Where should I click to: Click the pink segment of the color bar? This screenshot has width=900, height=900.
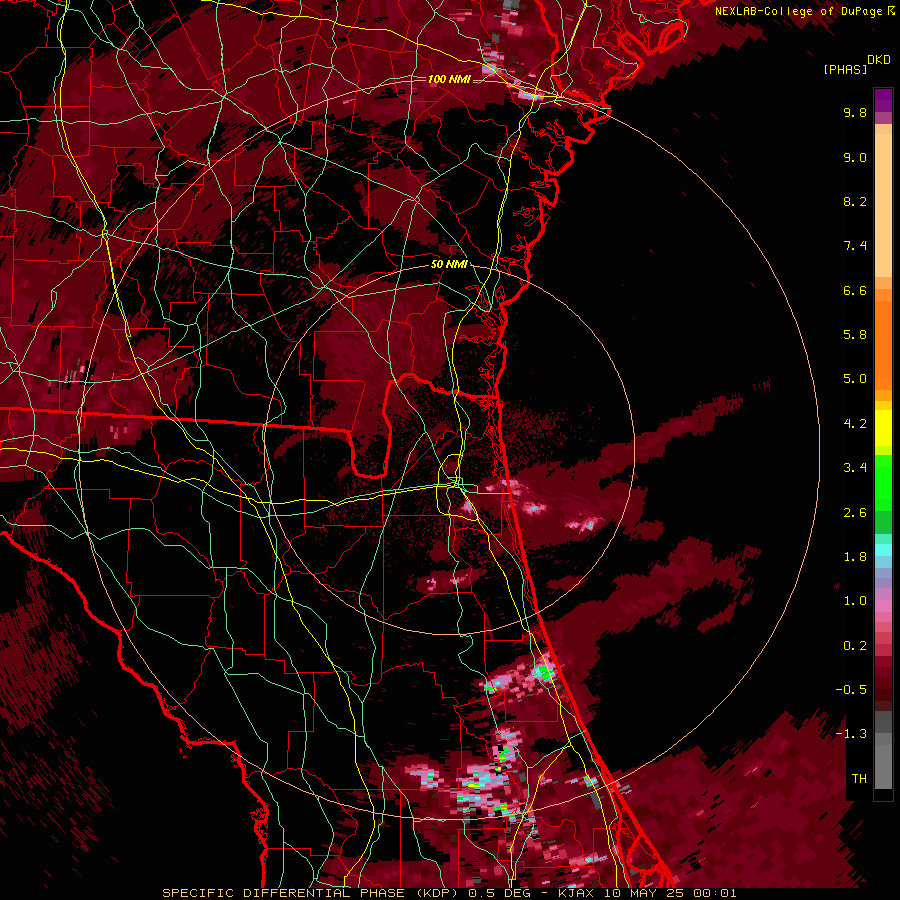coord(883,606)
